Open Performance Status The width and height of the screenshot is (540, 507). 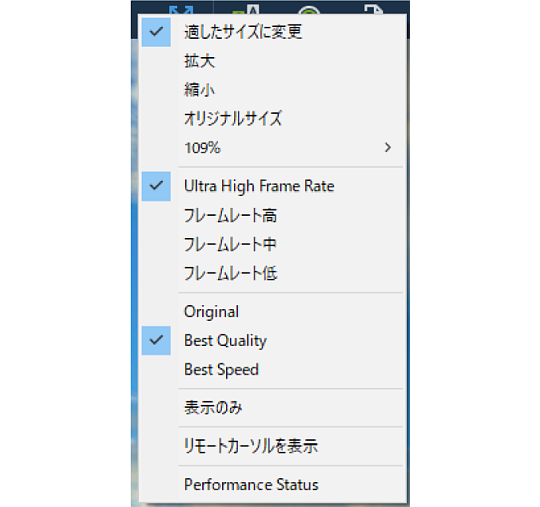pyautogui.click(x=272, y=484)
